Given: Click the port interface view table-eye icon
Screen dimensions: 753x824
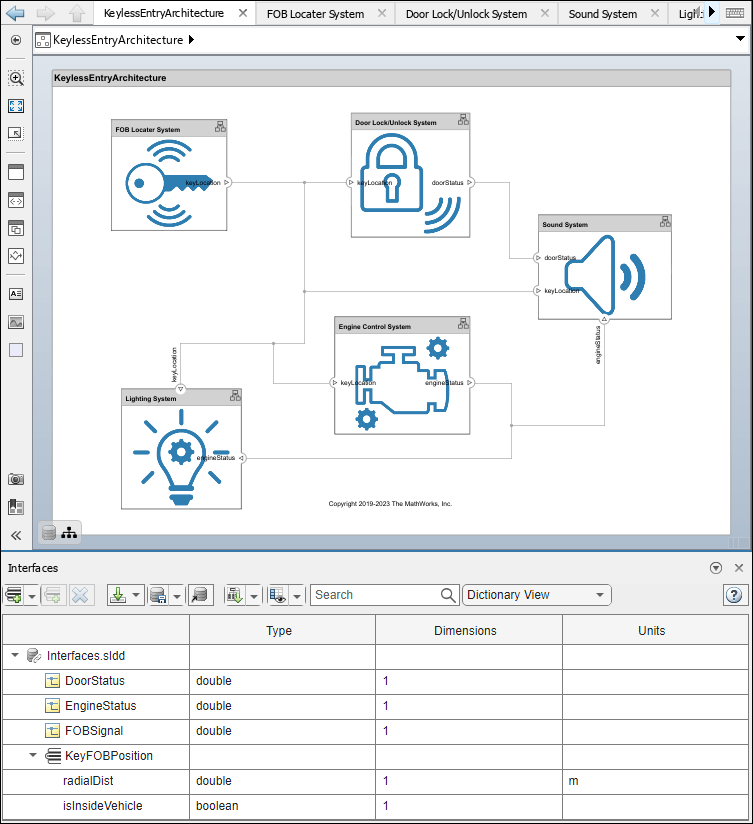Looking at the screenshot, I should point(278,595).
